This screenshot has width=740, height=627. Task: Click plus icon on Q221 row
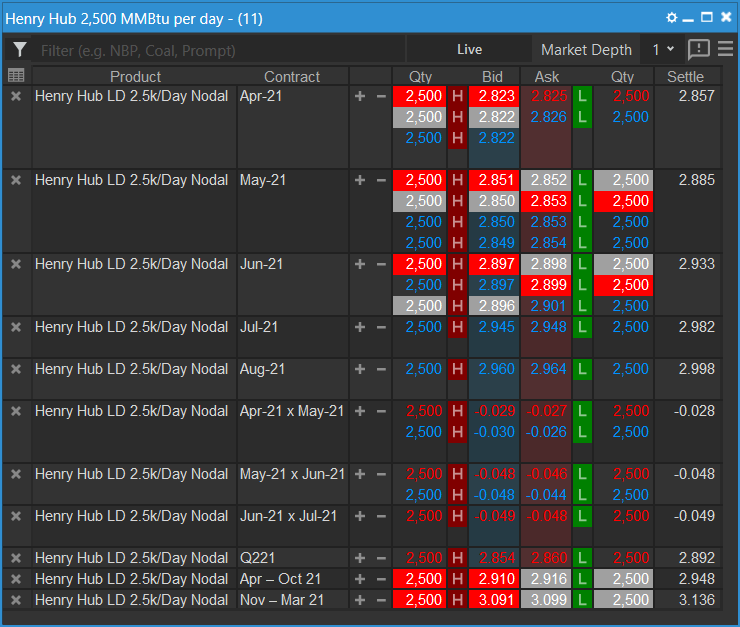[x=360, y=558]
